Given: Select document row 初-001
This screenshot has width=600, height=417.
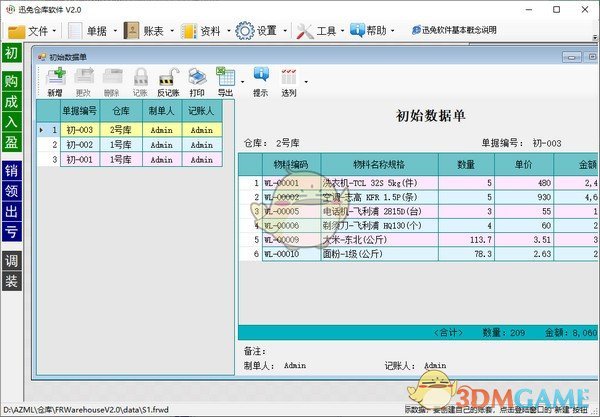Looking at the screenshot, I should (130, 160).
